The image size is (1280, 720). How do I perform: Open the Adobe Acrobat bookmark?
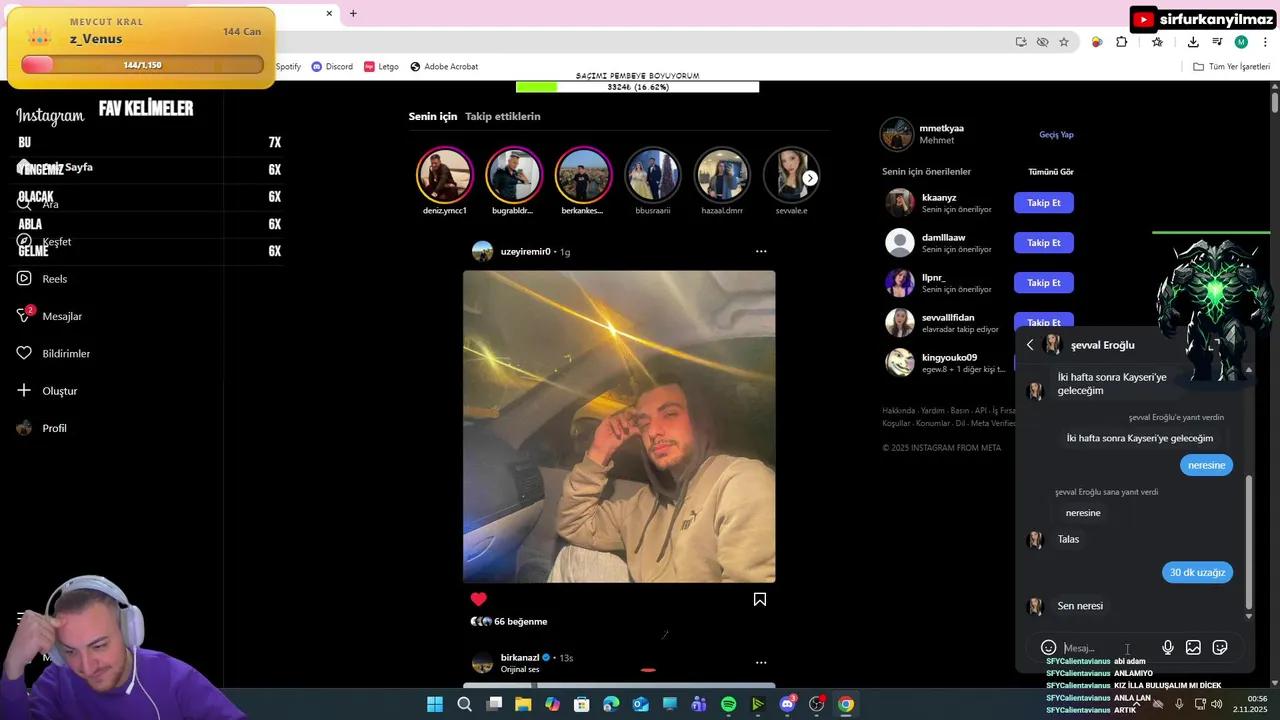coord(444,67)
